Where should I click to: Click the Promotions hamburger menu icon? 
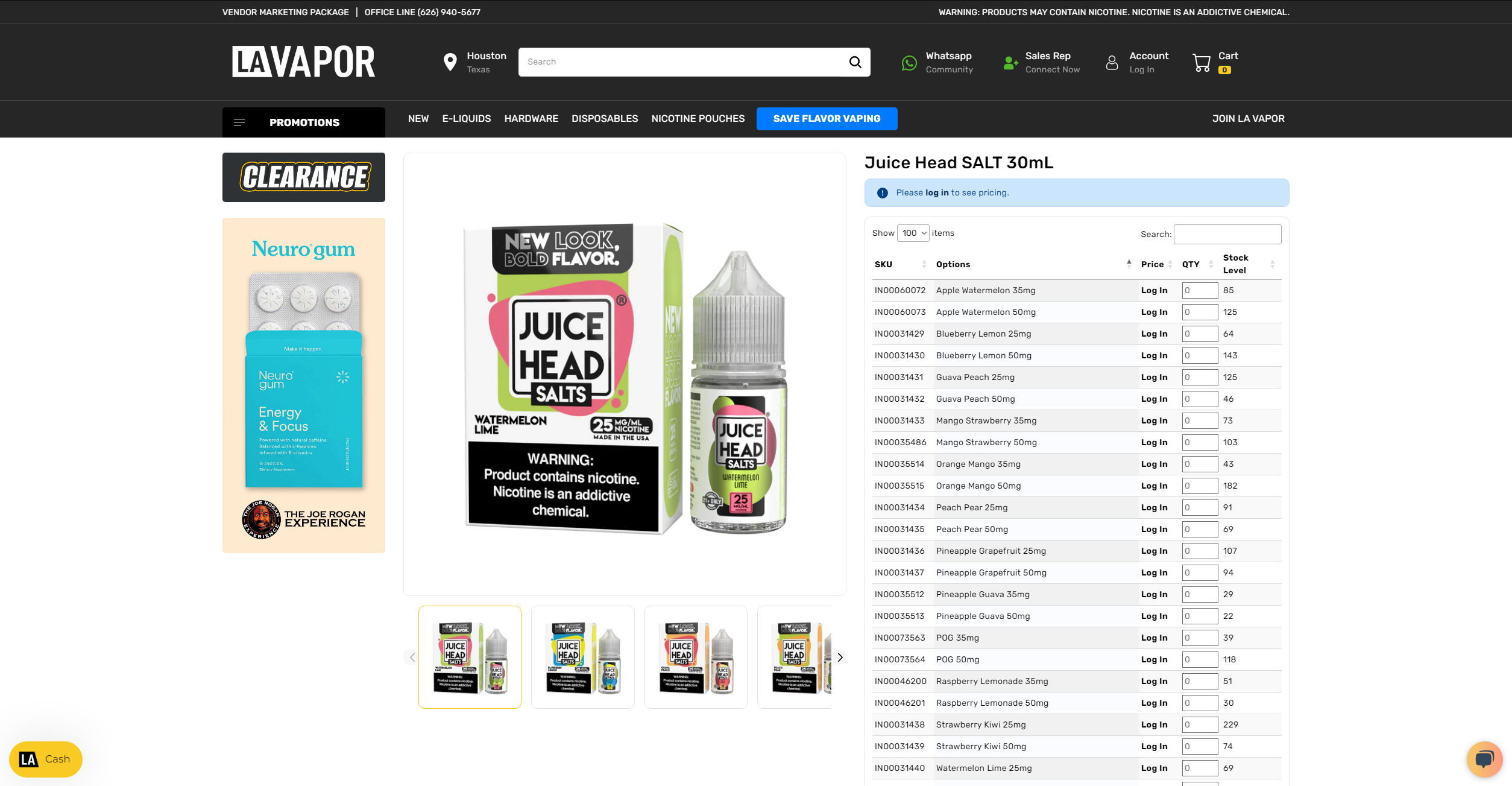[239, 122]
